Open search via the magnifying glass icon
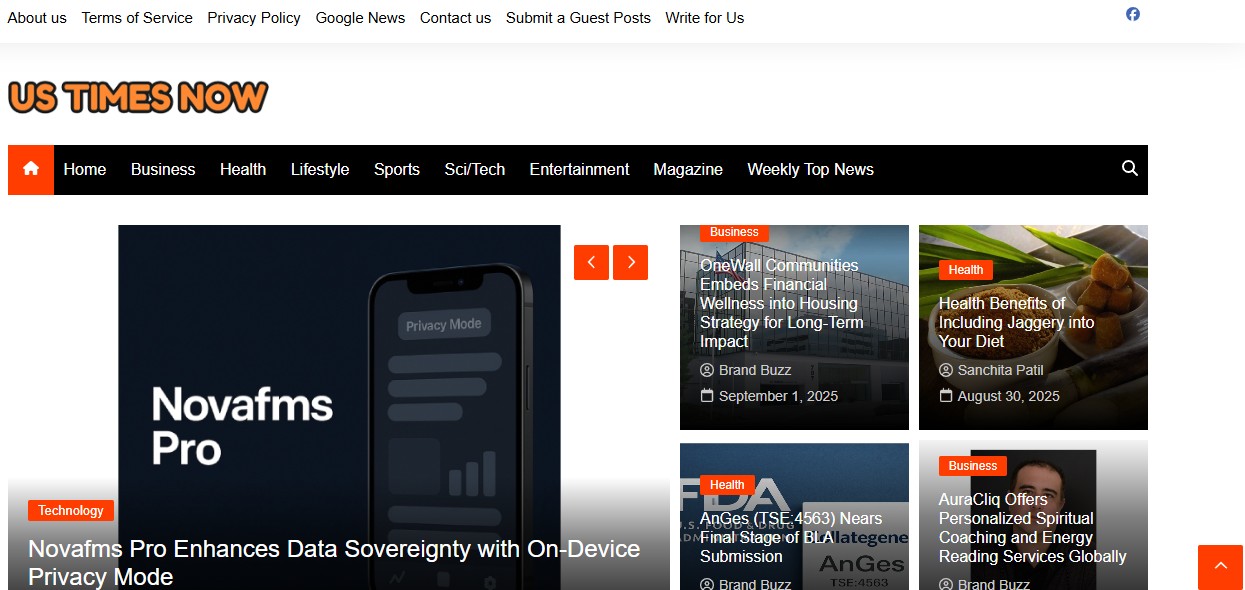The width and height of the screenshot is (1245, 590). pyautogui.click(x=1130, y=169)
